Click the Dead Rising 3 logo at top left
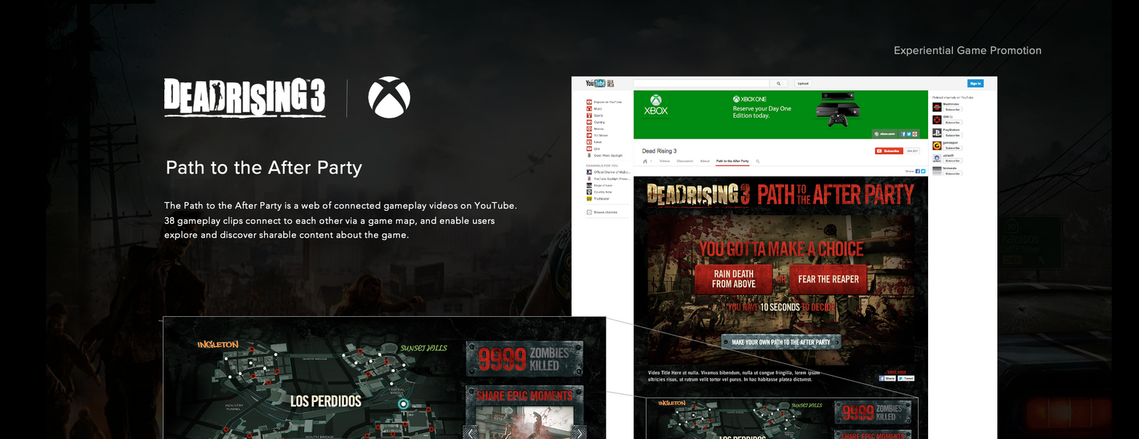Image resolution: width=1139 pixels, height=439 pixels. coord(244,97)
